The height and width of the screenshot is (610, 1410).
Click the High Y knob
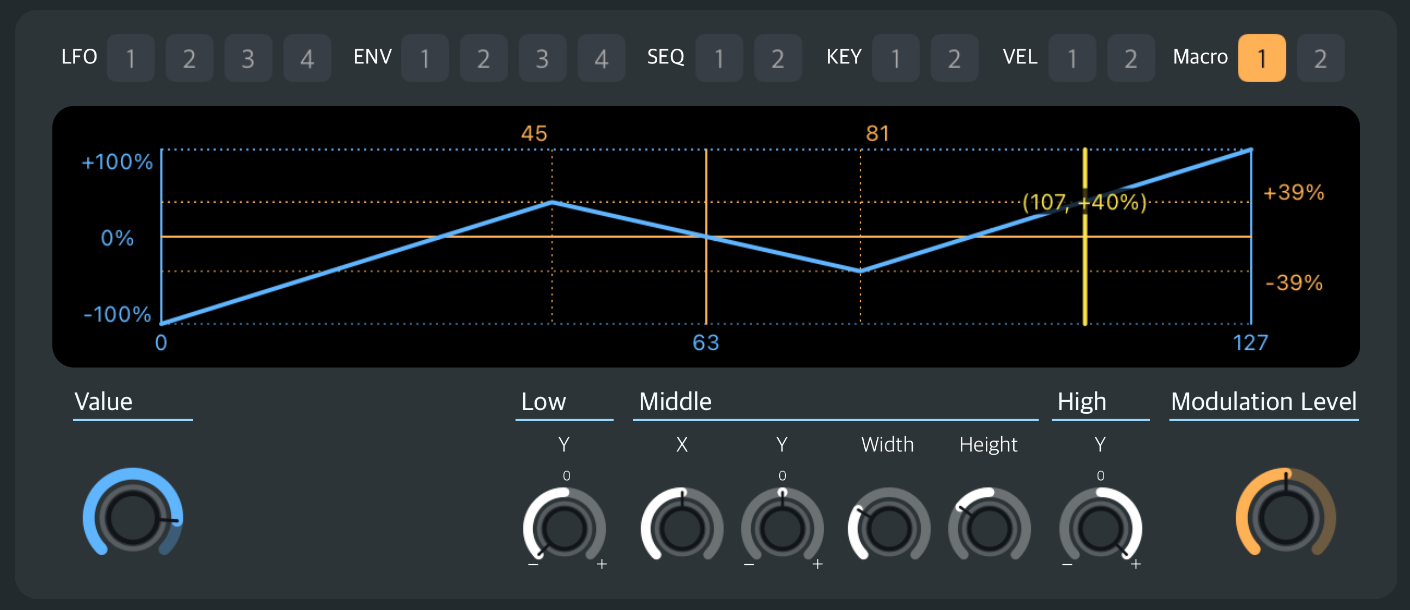point(1100,528)
